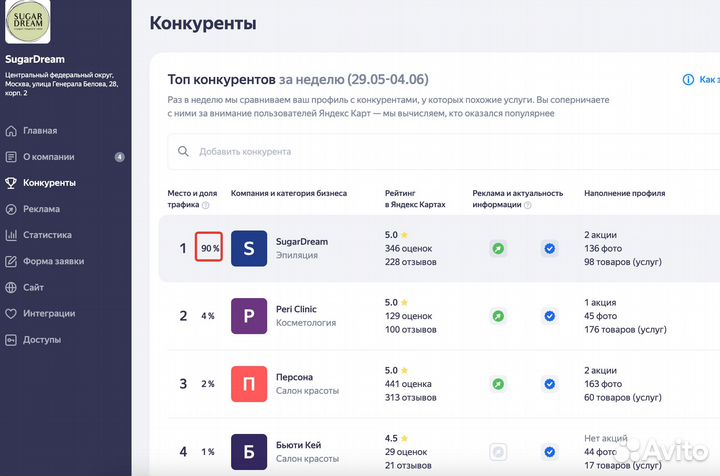The image size is (720, 476).
Task: Click greyed advertising icon in Бьюти Кей row
Action: click(x=498, y=452)
